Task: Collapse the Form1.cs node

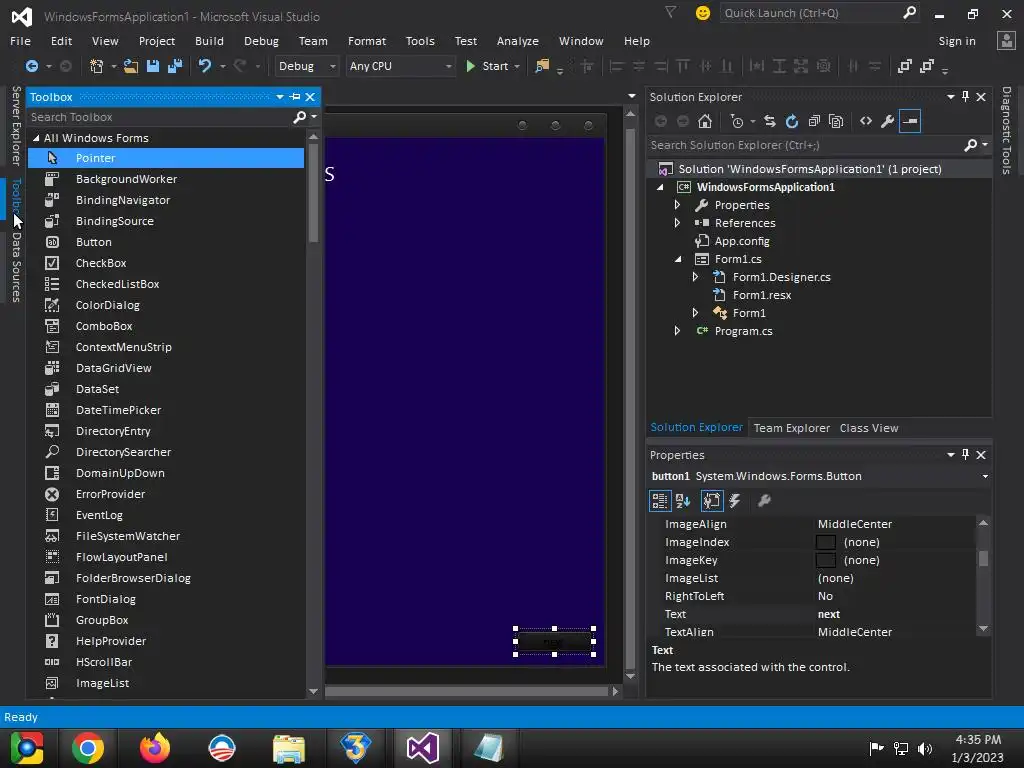Action: pyautogui.click(x=678, y=259)
